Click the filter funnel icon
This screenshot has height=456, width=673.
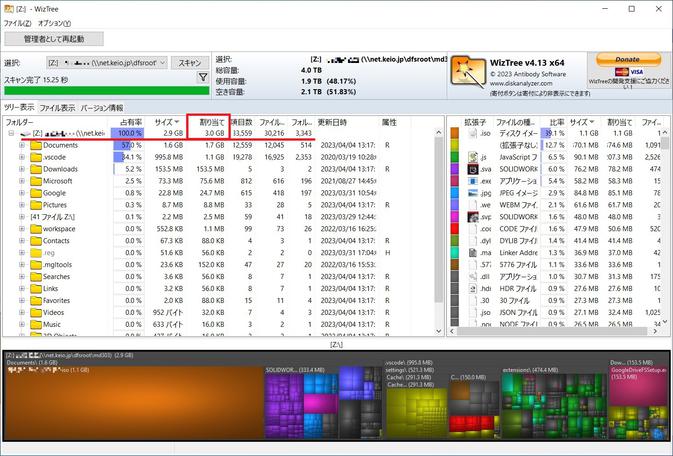coord(203,77)
